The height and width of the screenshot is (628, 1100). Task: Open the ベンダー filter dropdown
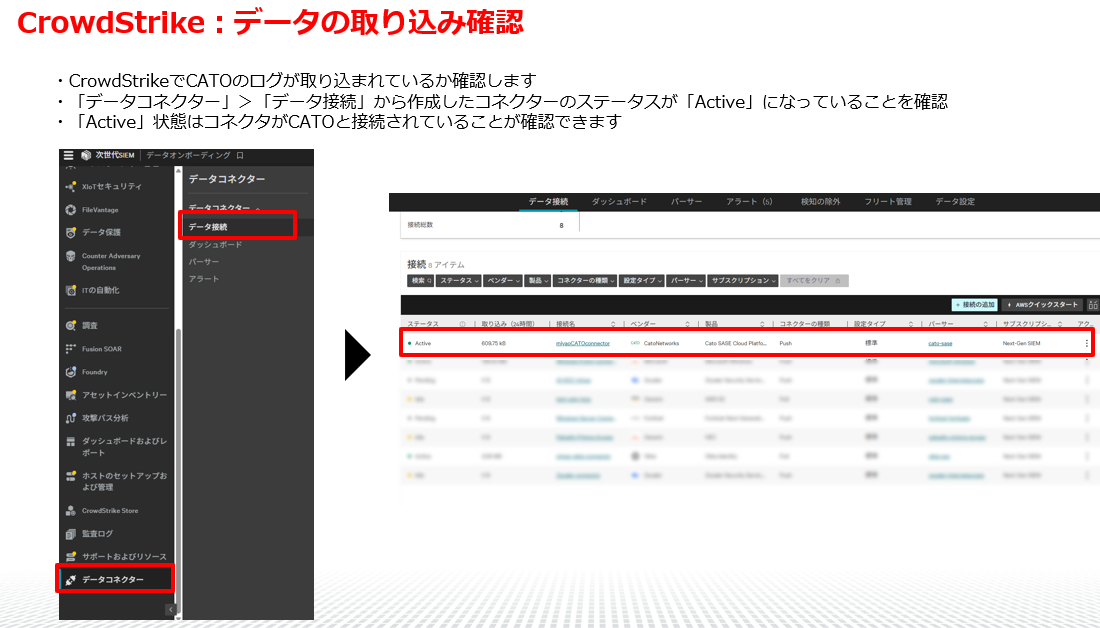pos(503,281)
